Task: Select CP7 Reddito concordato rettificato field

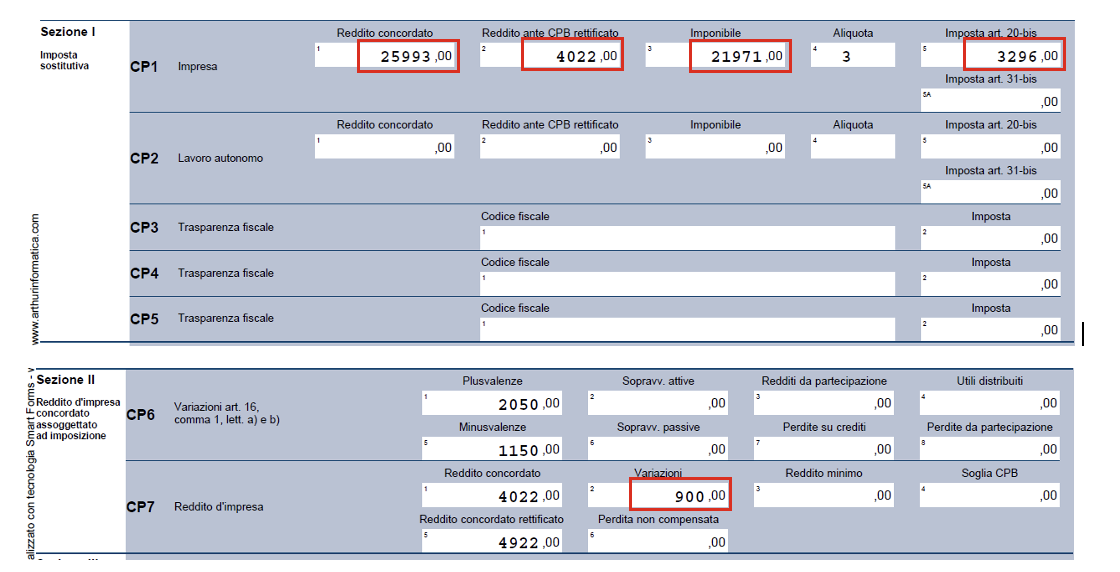Action: 493,542
